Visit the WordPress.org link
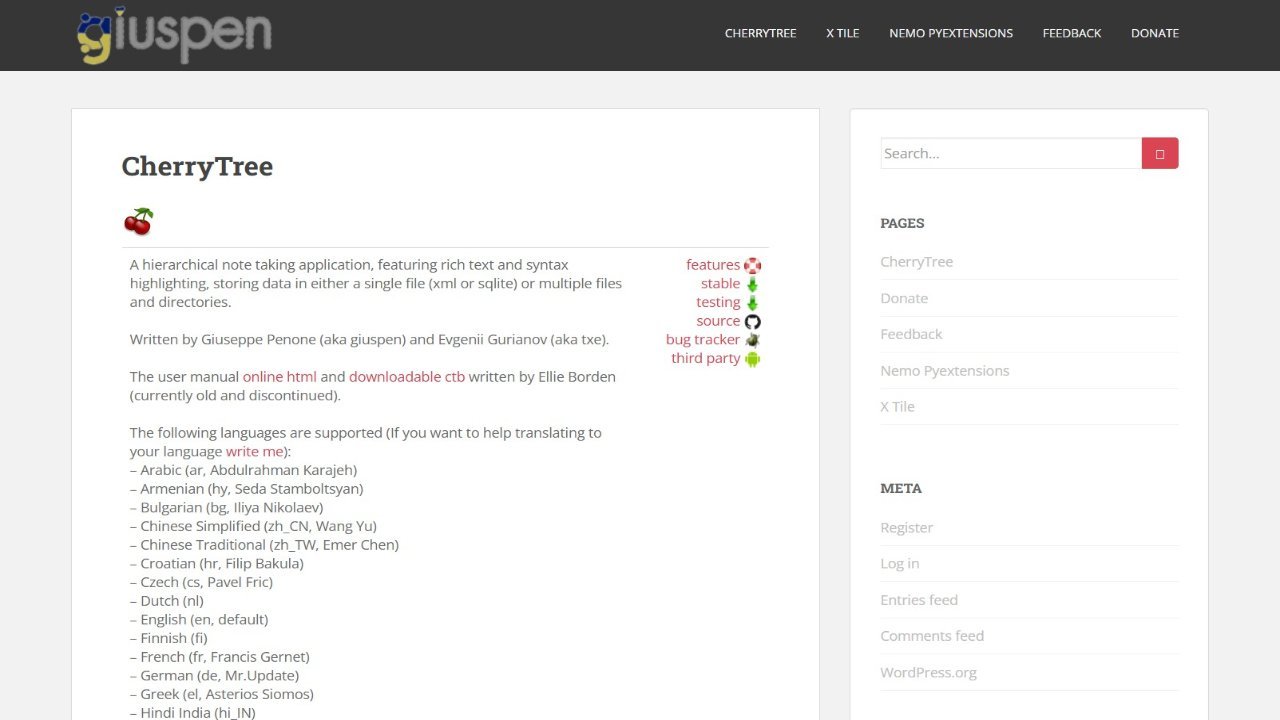1280x720 pixels. pos(929,672)
